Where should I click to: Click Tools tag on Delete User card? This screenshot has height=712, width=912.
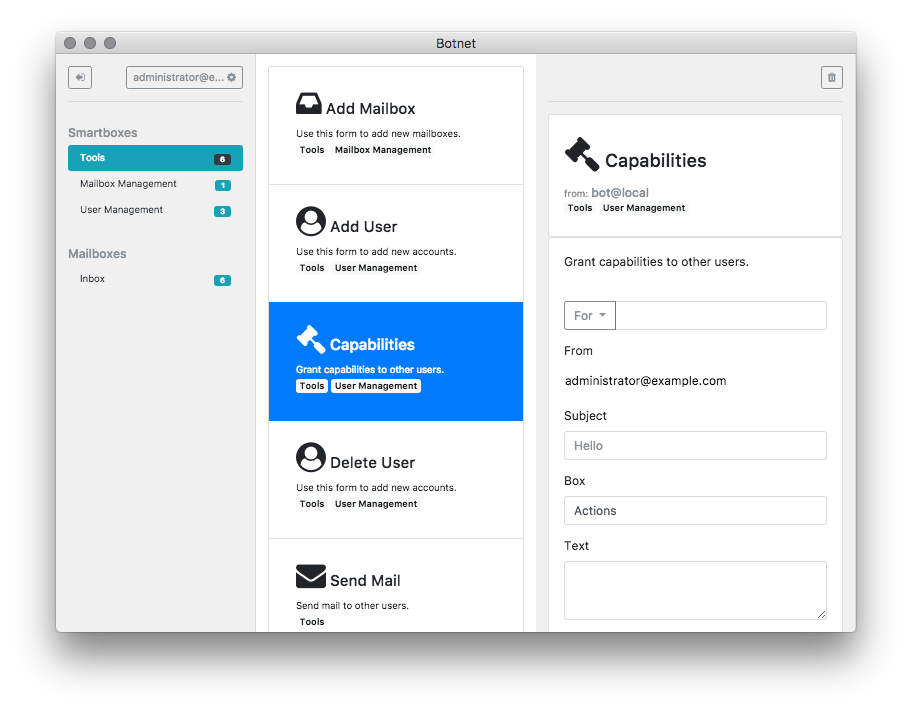[x=312, y=504]
